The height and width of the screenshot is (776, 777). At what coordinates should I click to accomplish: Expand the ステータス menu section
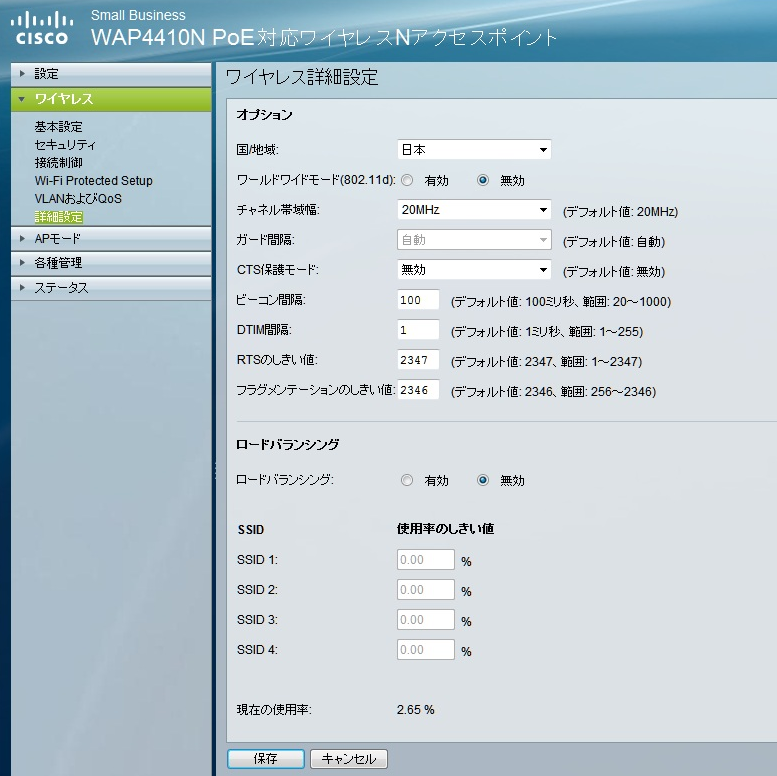tap(111, 287)
